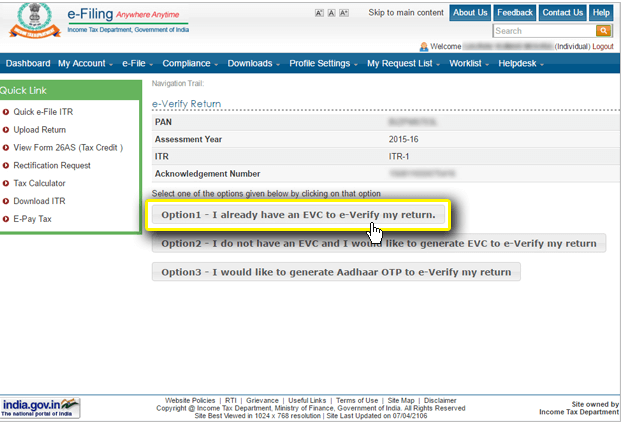Open Upload Return quick link
Screen dimensions: 623x443
(40, 130)
